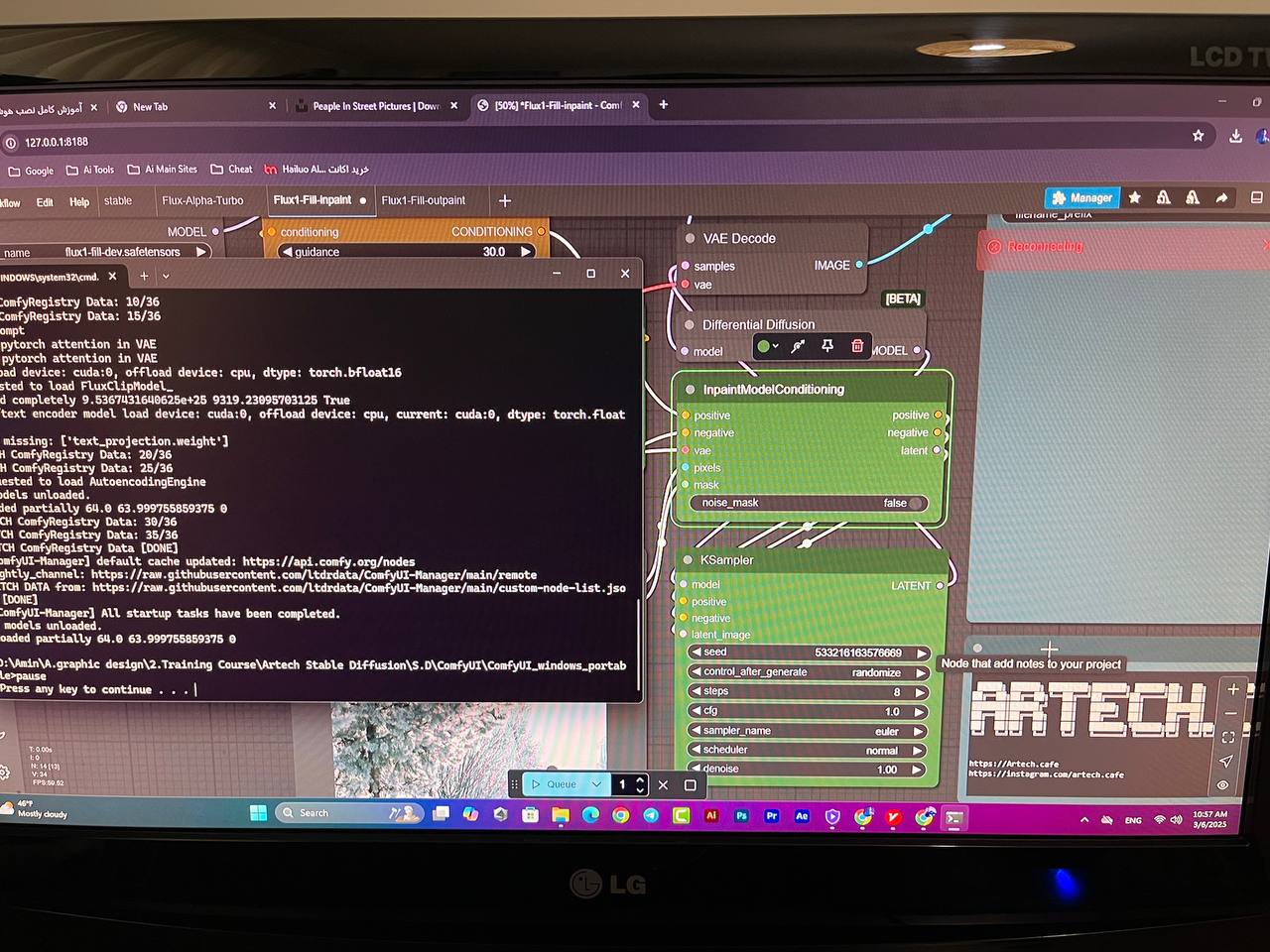Open the sampler_name euler combo
1270x952 pixels.
tap(809, 731)
